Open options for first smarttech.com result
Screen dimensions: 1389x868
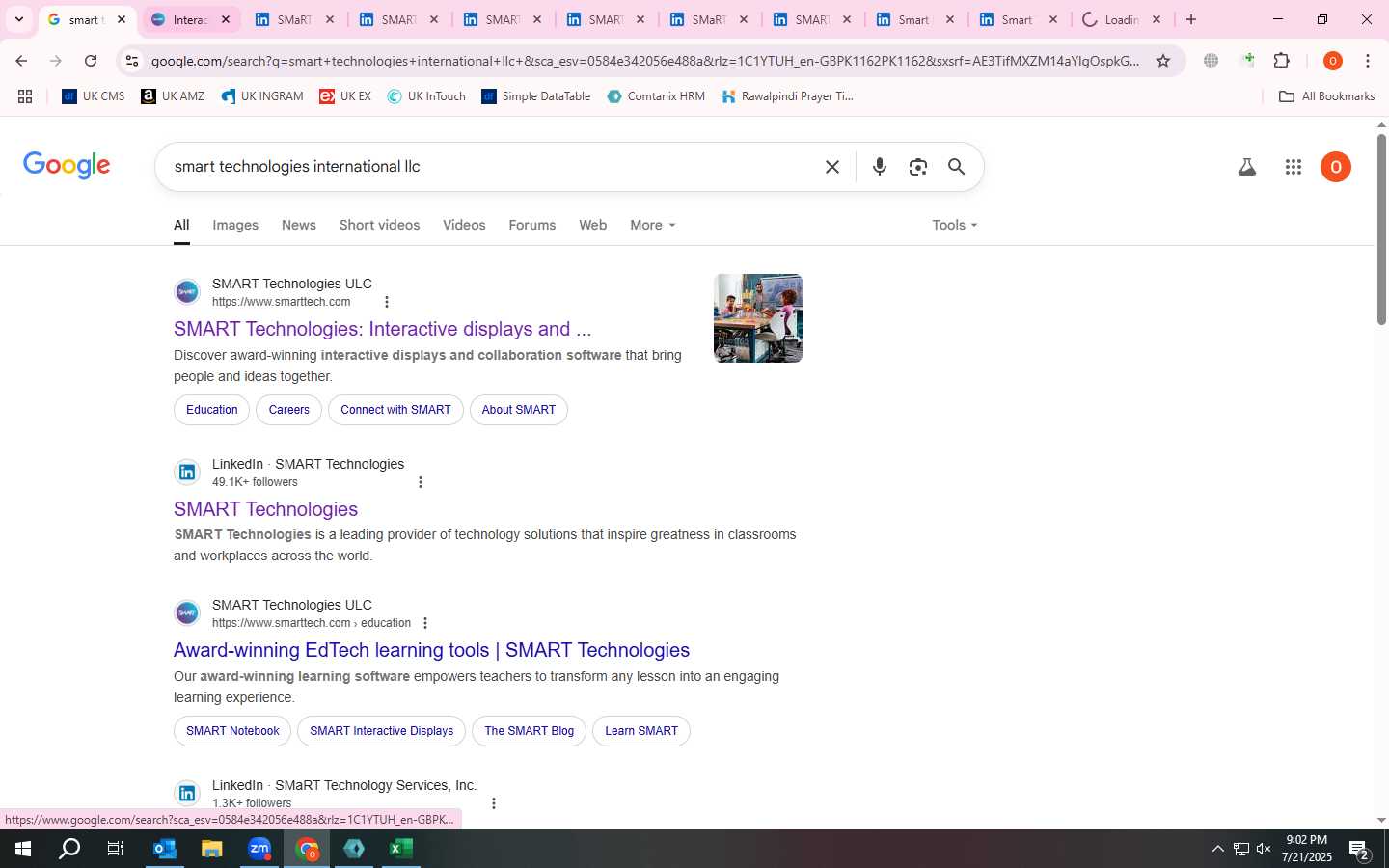pos(387,302)
